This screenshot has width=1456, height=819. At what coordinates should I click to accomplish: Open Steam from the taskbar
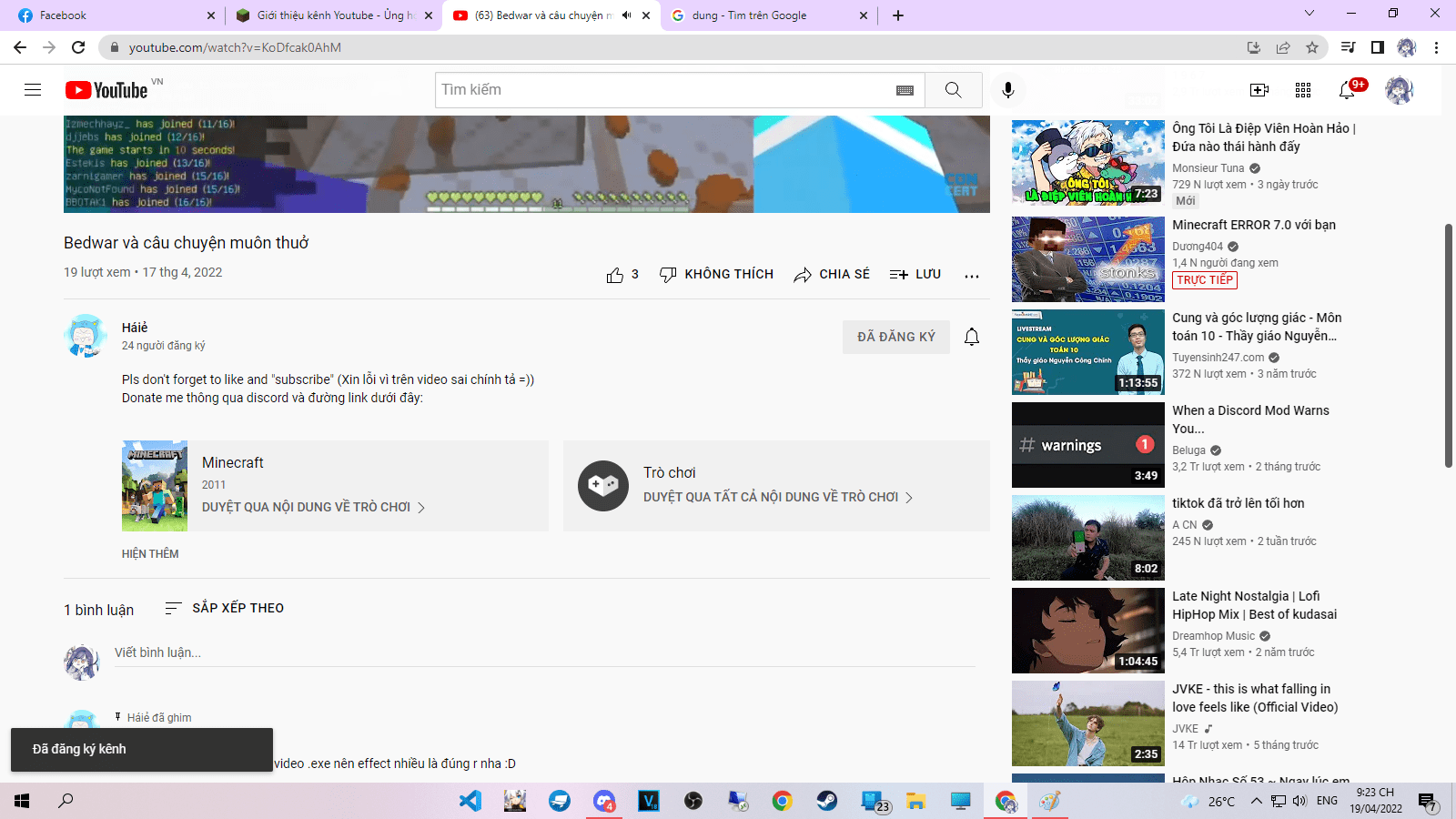tap(827, 801)
